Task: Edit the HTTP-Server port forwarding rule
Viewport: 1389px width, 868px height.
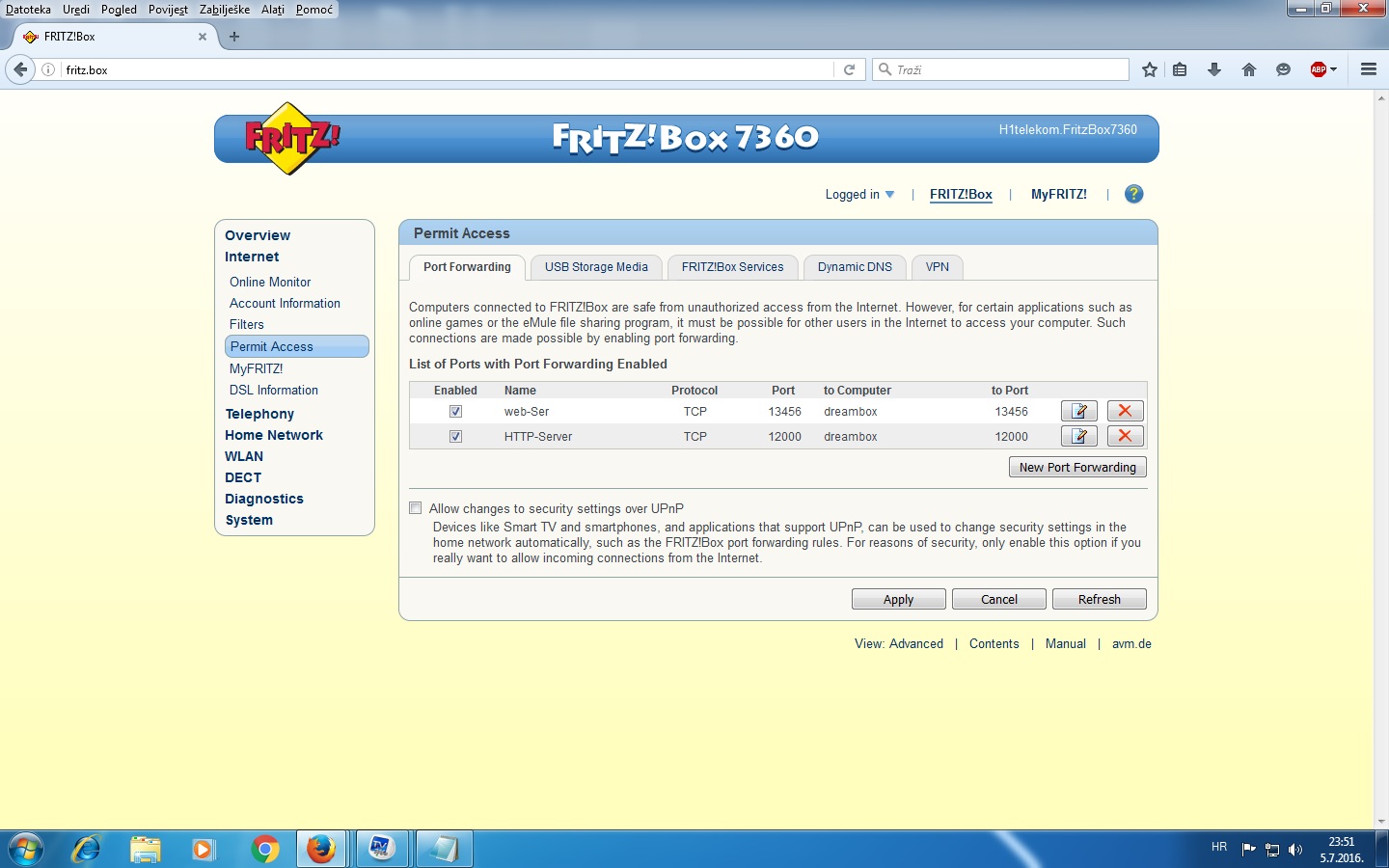Action: [x=1078, y=436]
